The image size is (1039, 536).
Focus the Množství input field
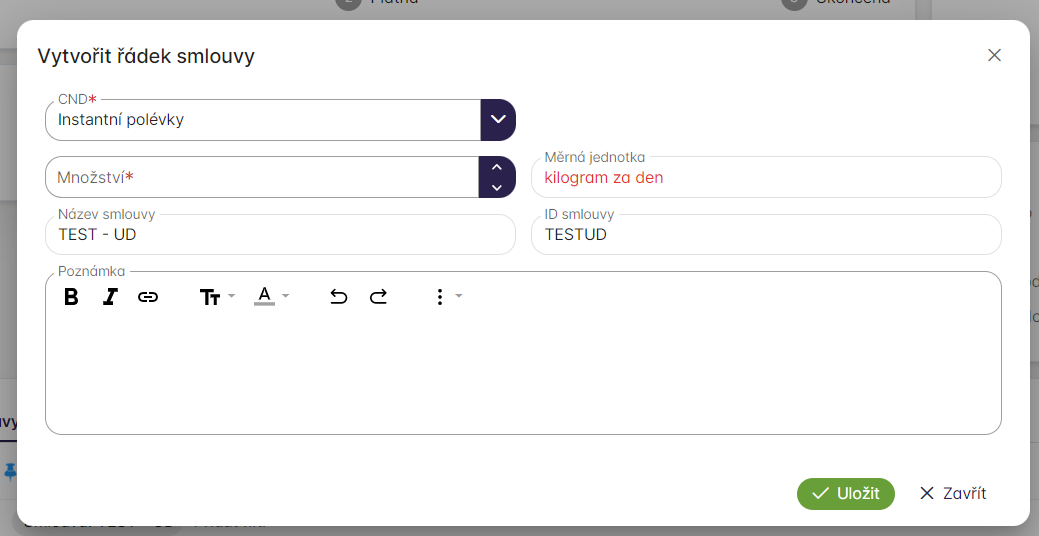point(262,178)
